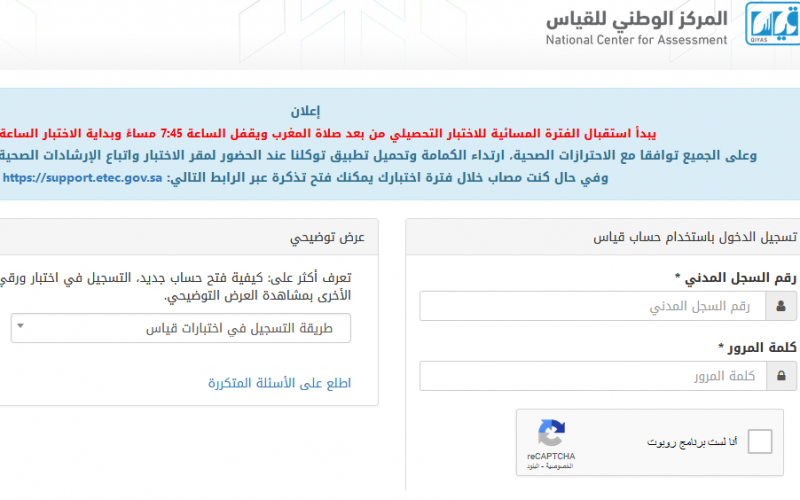This screenshot has width=800, height=500.
Task: Click the small arrow on the demo dropdown
Action: (20, 326)
